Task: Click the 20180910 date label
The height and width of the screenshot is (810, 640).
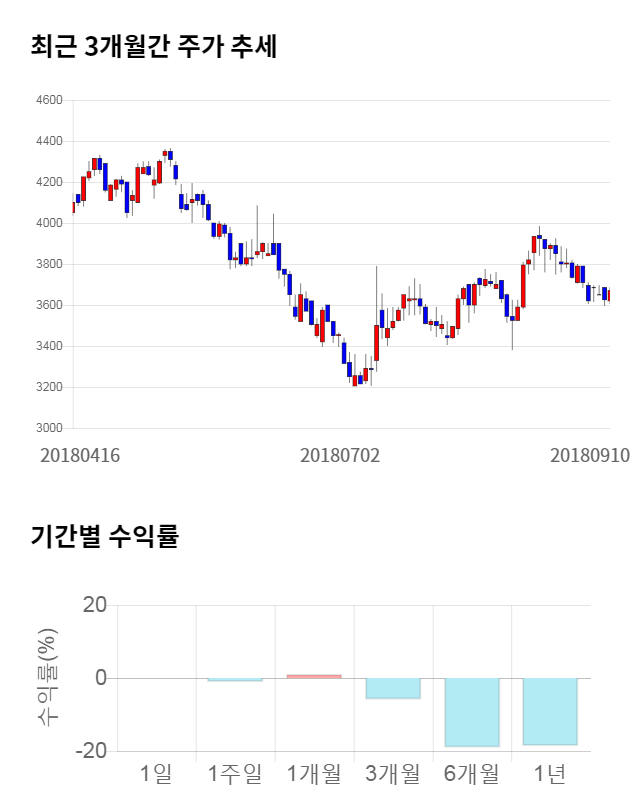Action: point(590,455)
